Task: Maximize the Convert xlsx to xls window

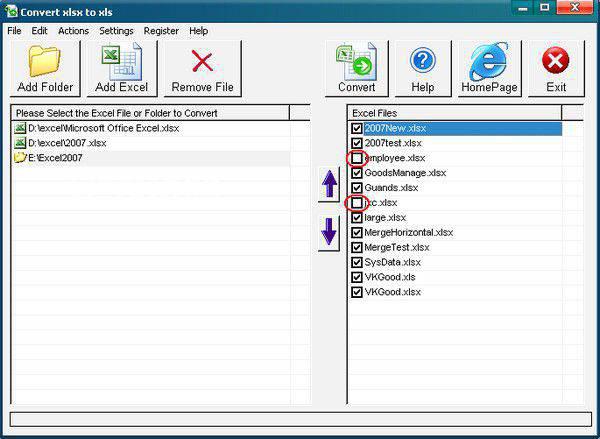Action: coord(545,8)
